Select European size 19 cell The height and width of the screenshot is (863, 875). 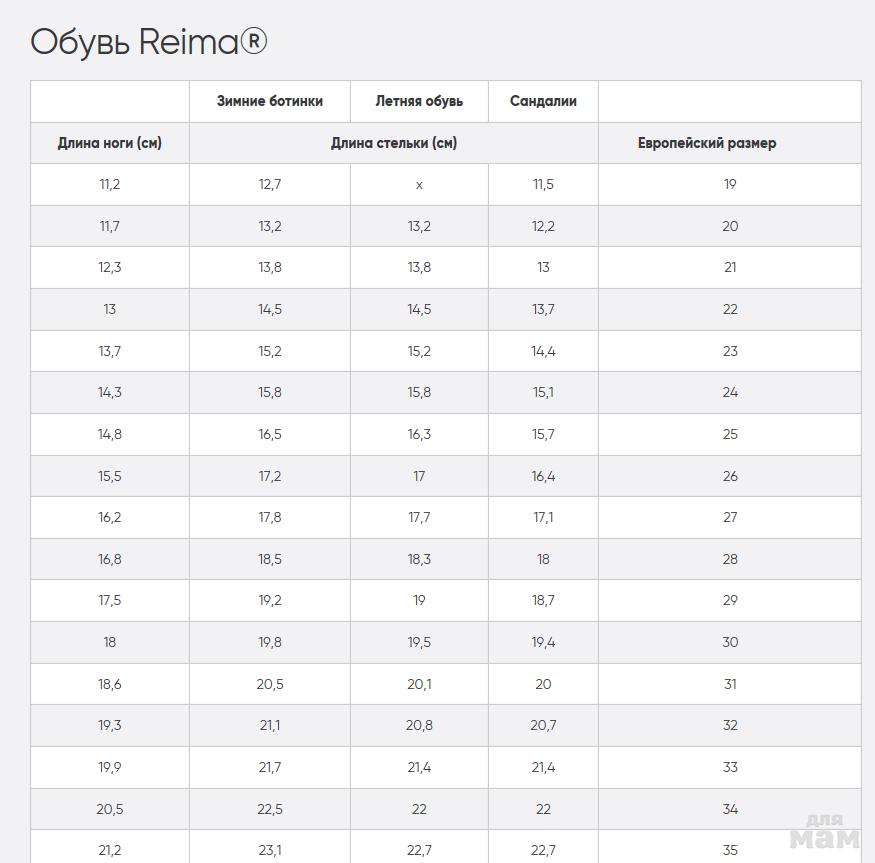tap(730, 184)
